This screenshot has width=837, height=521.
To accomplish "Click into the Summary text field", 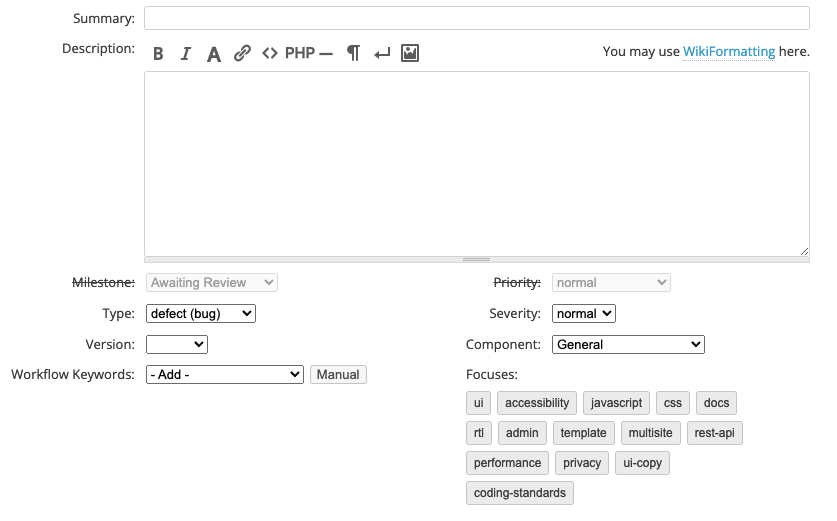I will 476,19.
